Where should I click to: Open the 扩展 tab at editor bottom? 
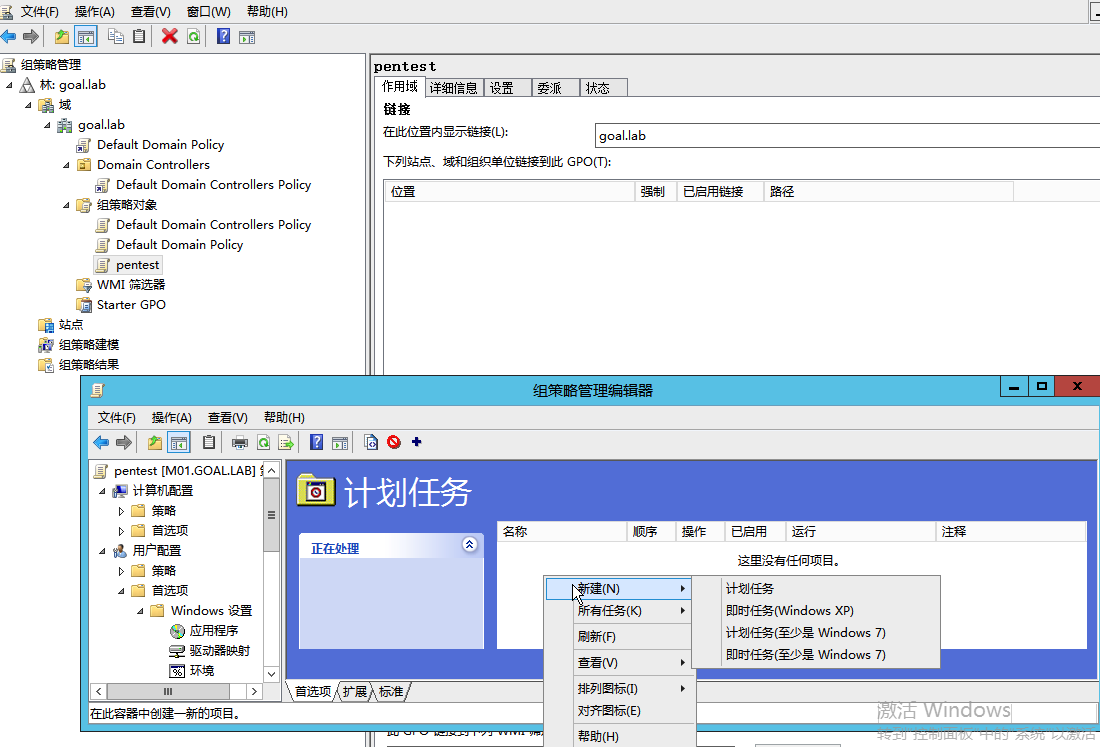(x=354, y=691)
